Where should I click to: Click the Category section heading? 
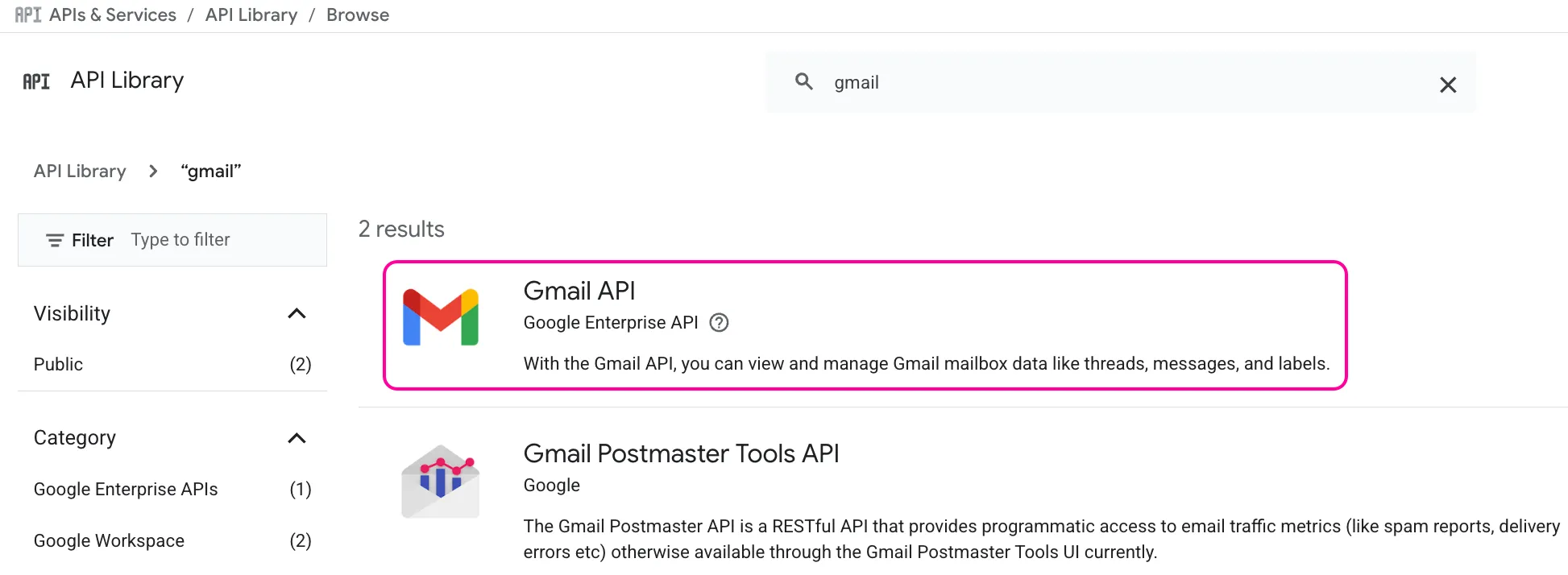[x=75, y=437]
